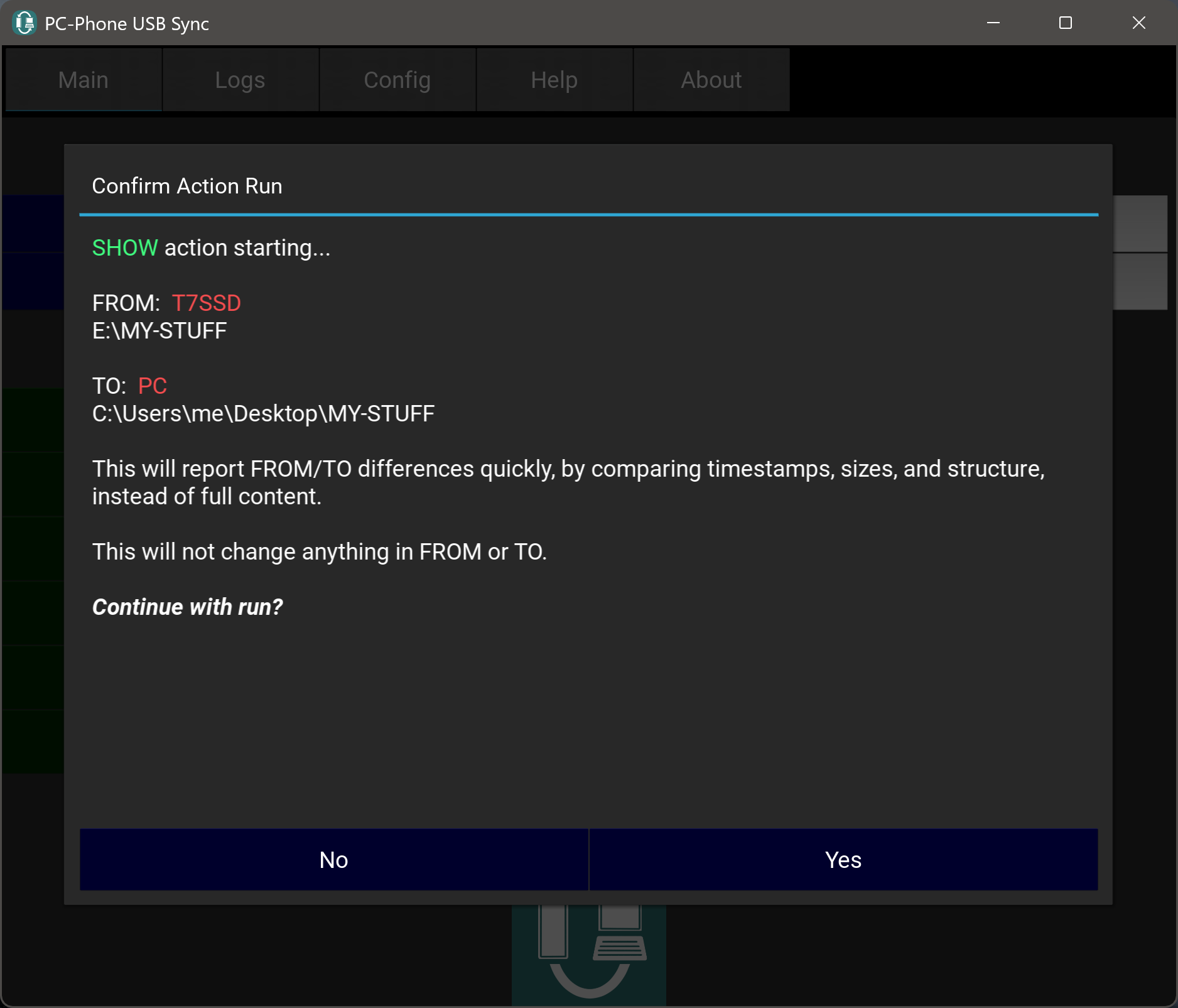Switch to the Main tab
Viewport: 1178px width, 1008px height.
(84, 80)
